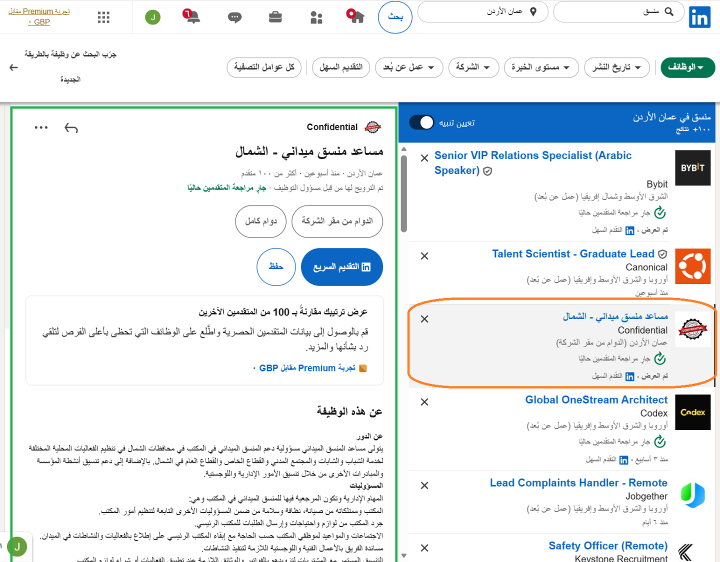Open Safety Officer (Remote) job
This screenshot has width=720, height=562.
[608, 546]
